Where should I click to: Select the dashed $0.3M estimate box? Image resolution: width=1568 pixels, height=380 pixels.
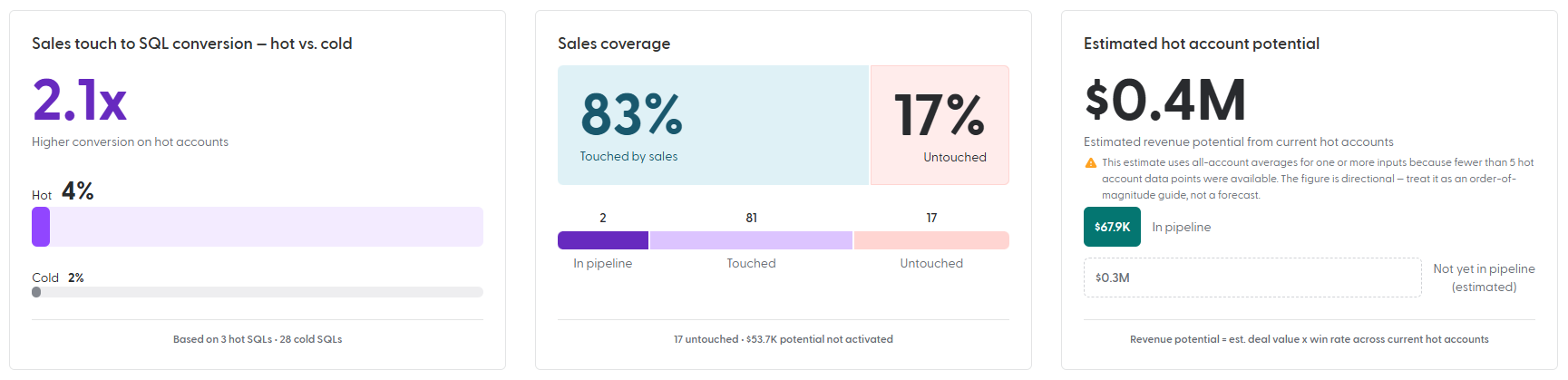tap(1252, 278)
